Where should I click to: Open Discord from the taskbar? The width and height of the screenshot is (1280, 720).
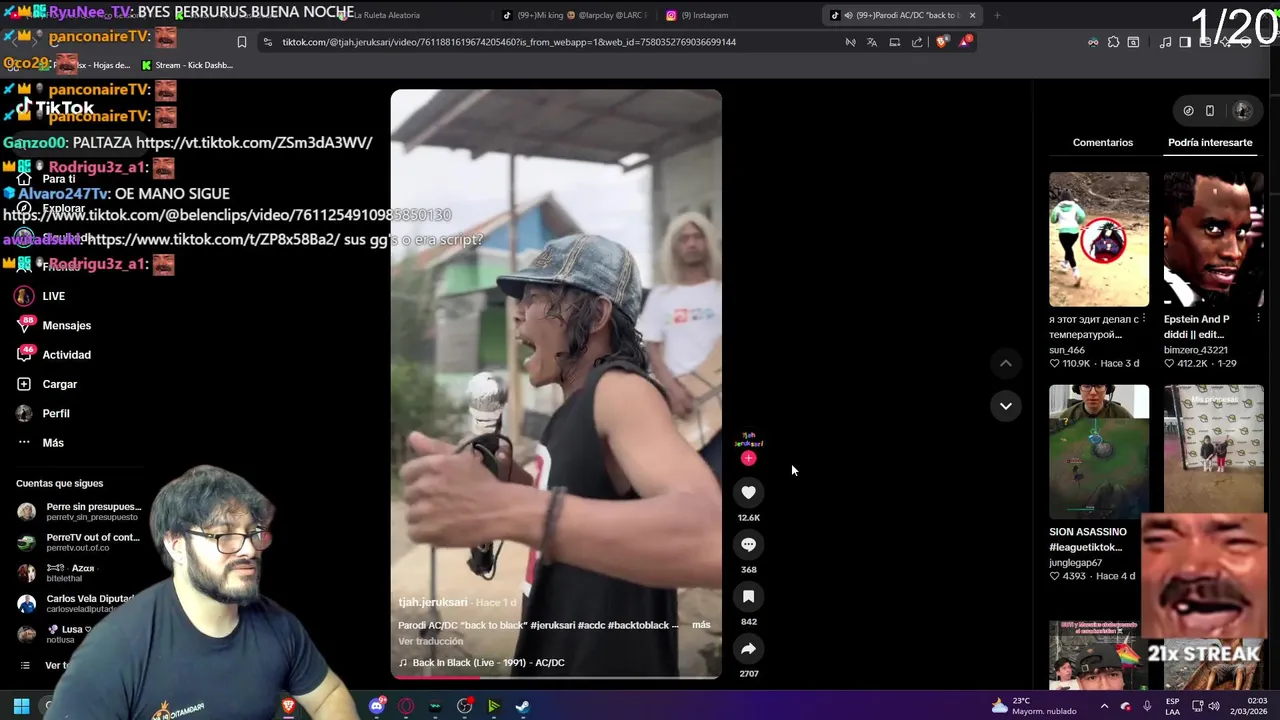377,706
